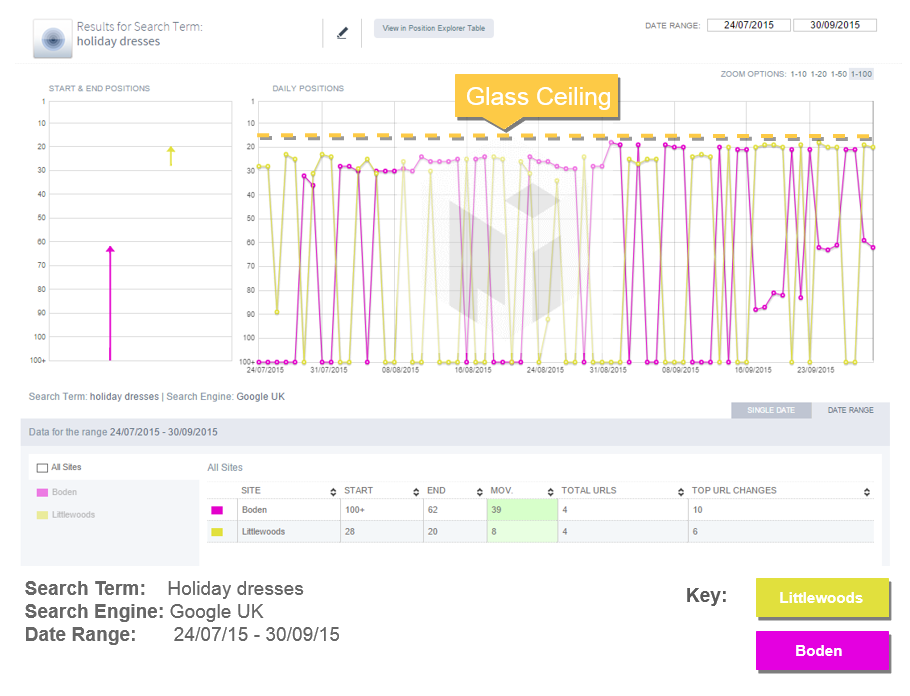
Task: Select zoom option 1-100
Action: [861, 74]
